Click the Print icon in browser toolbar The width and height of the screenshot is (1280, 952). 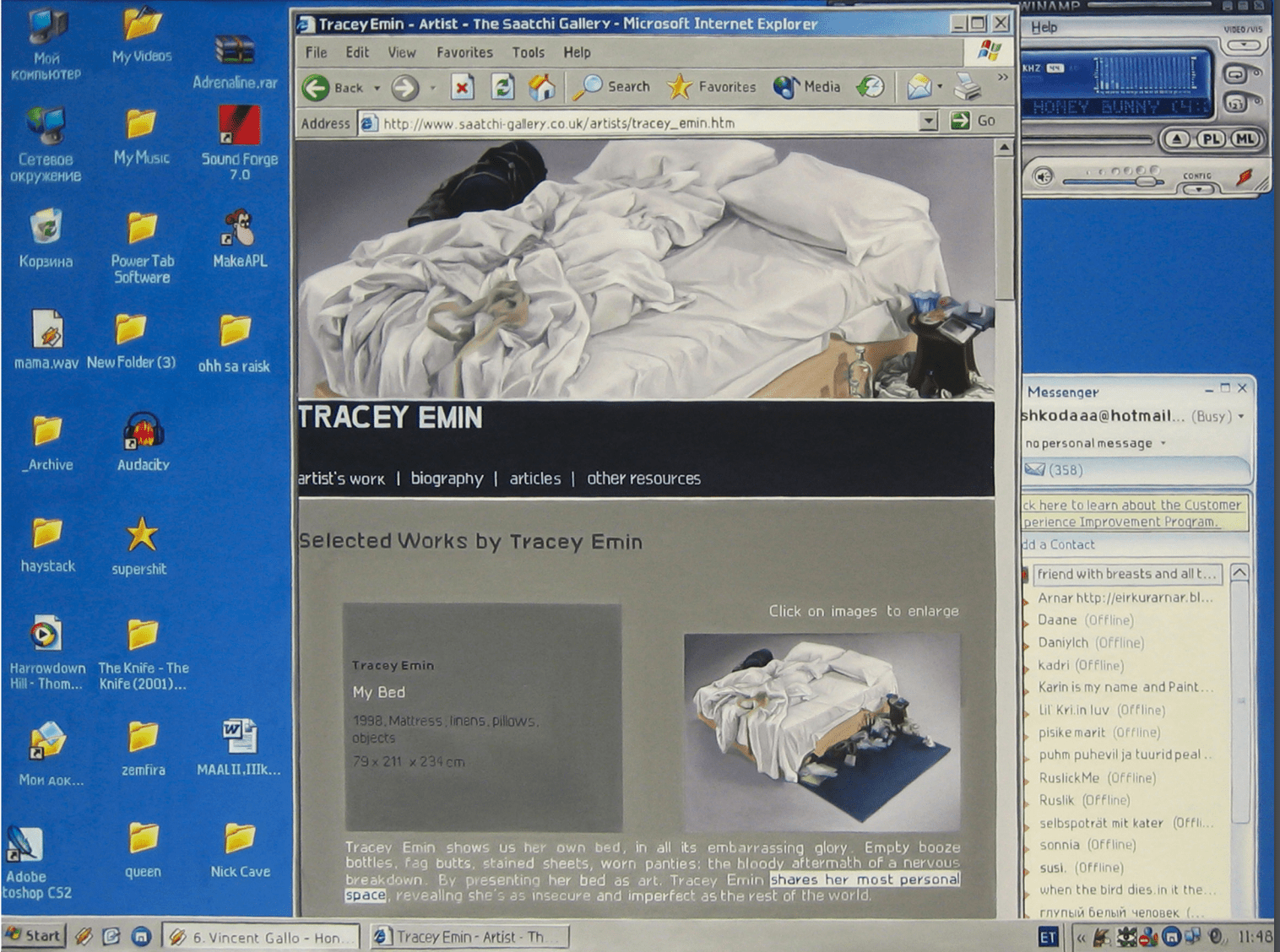click(x=968, y=87)
